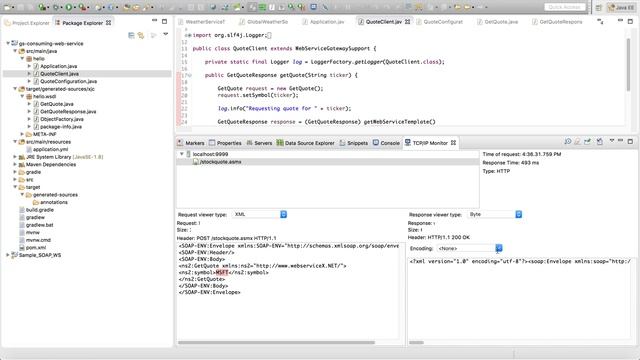
Task: Expand the META-INF folder
Action: [22, 134]
